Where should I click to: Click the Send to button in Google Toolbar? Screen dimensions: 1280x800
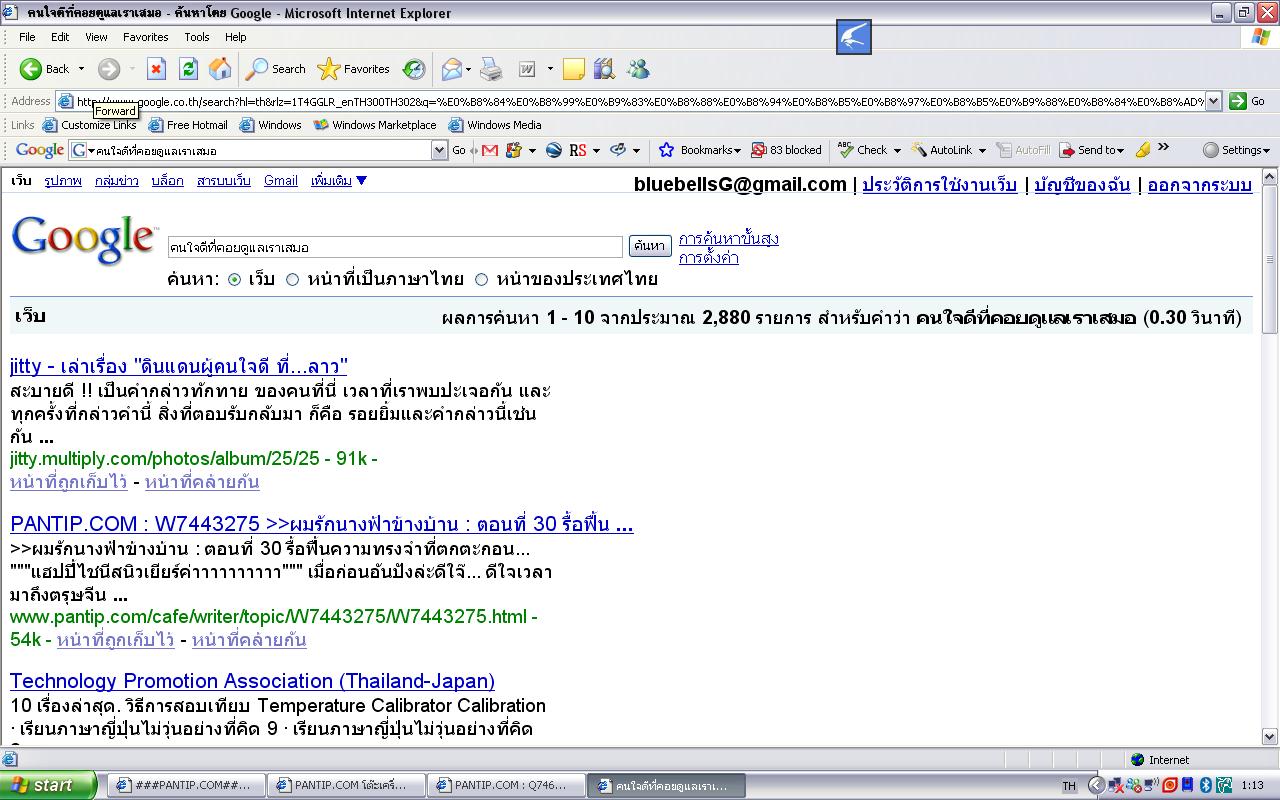pos(1092,150)
